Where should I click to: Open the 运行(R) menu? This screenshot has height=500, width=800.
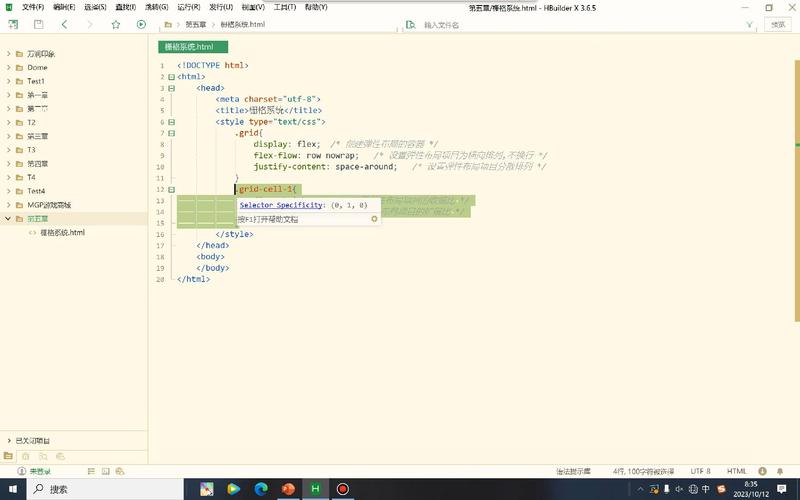tap(188, 7)
